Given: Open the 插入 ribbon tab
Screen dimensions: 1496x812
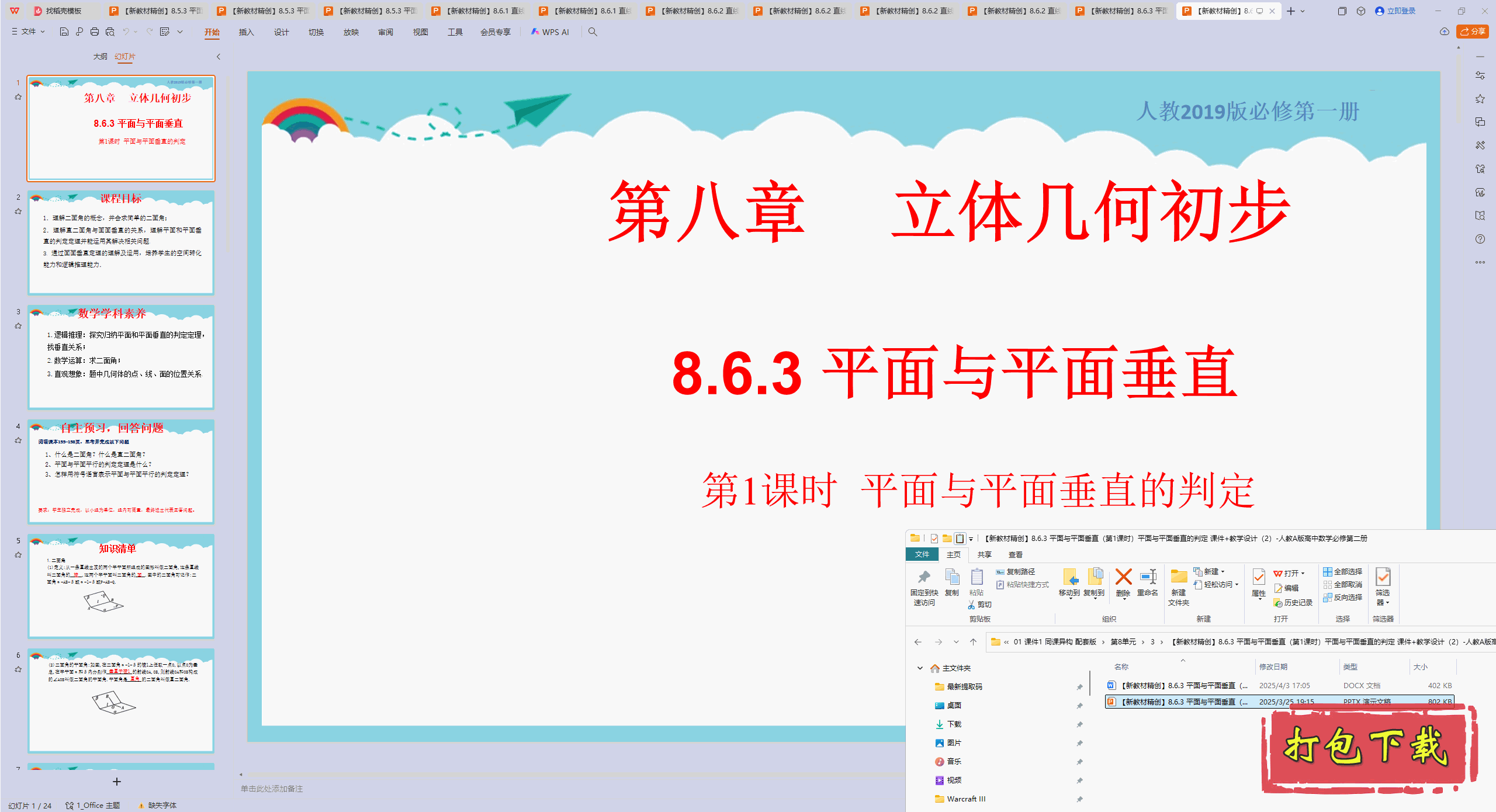Looking at the screenshot, I should click(246, 32).
